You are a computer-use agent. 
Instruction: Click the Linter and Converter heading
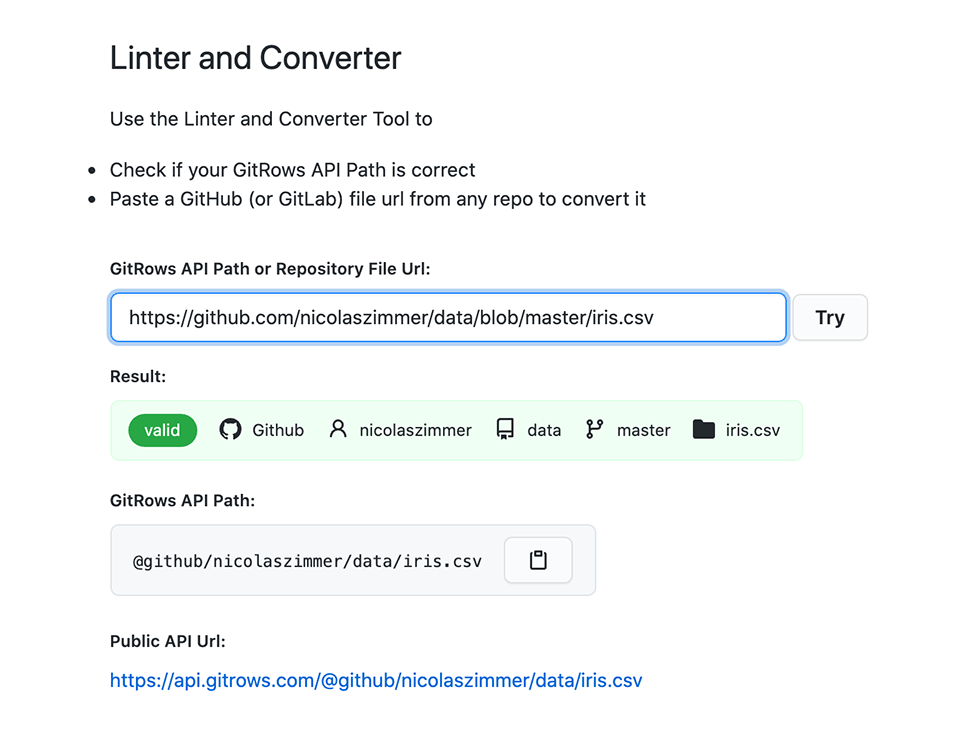point(256,57)
